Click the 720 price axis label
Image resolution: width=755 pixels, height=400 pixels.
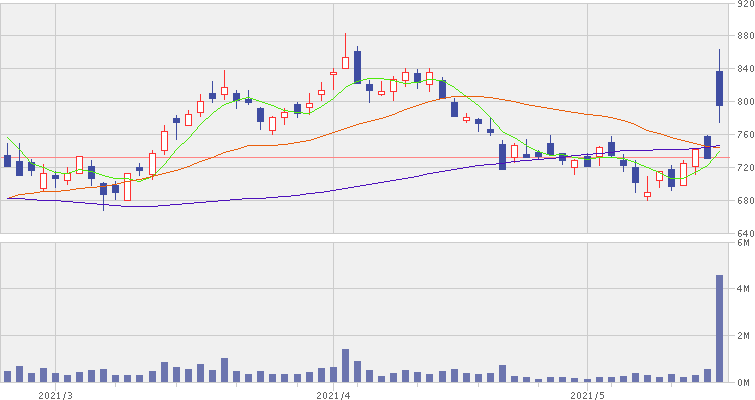click(x=743, y=169)
